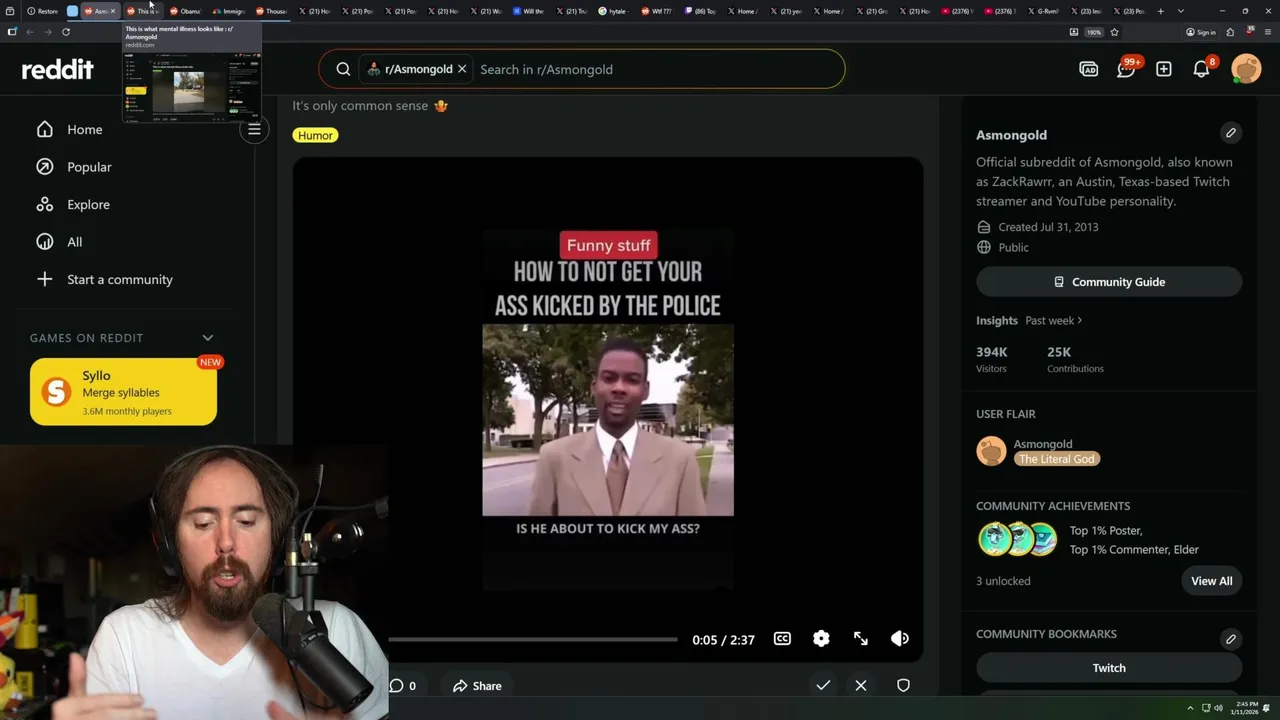
Task: Create a new post with plus icon
Action: 1164,69
